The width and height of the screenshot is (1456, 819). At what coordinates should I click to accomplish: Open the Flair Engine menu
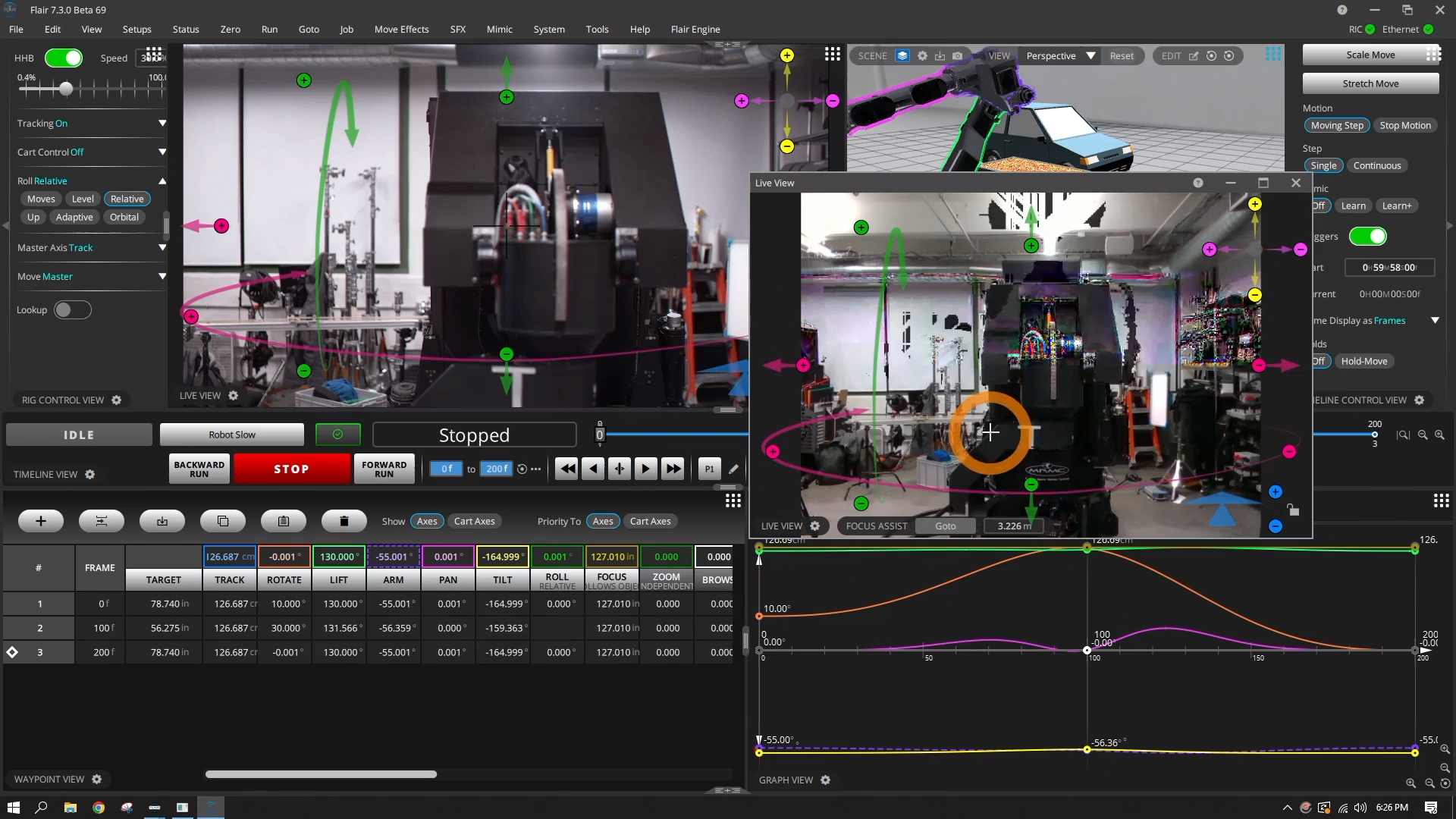point(695,29)
